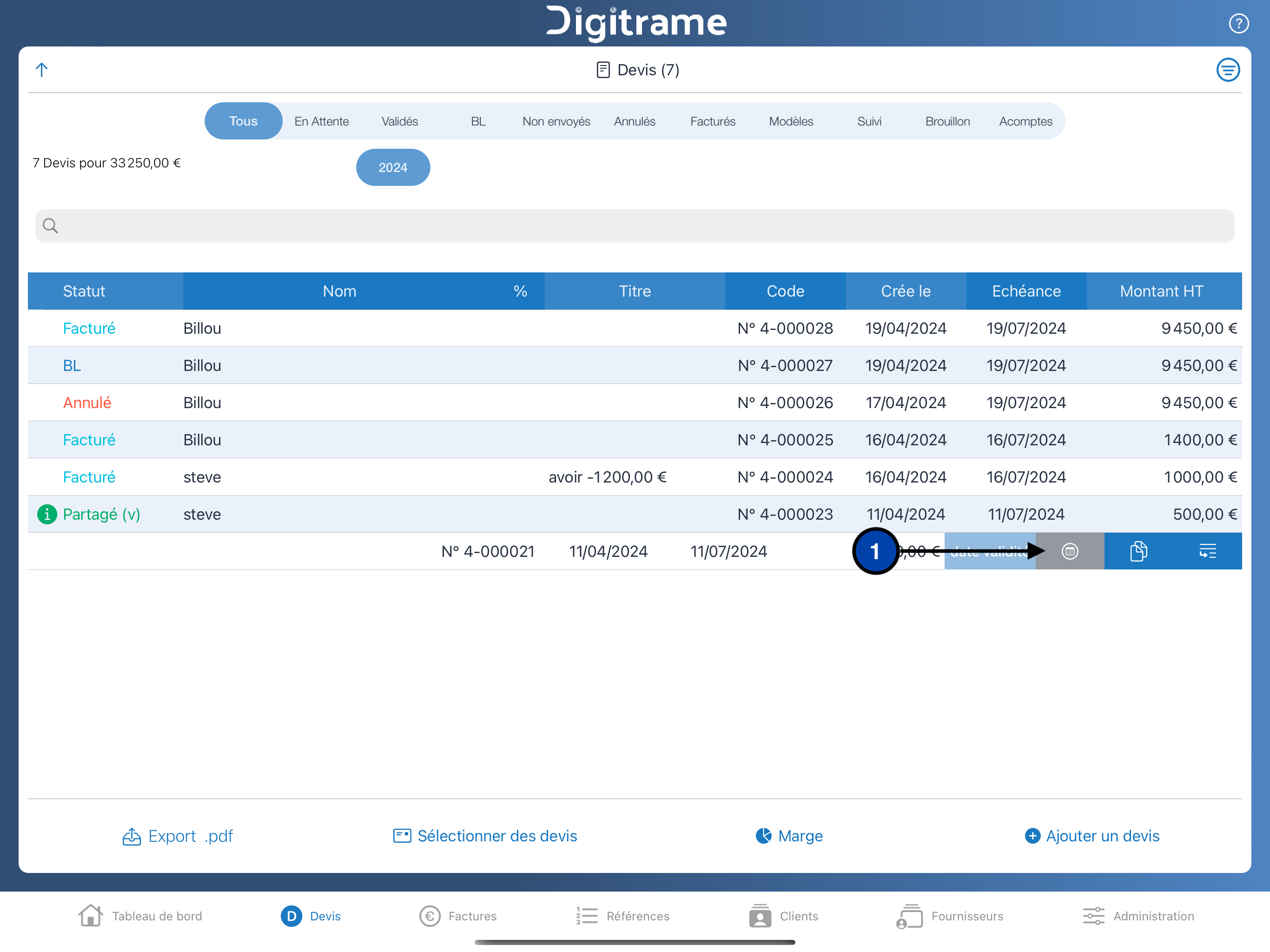Open cancelled quote N° 4-000026
Viewport: 1270px width, 952px height.
click(x=635, y=403)
